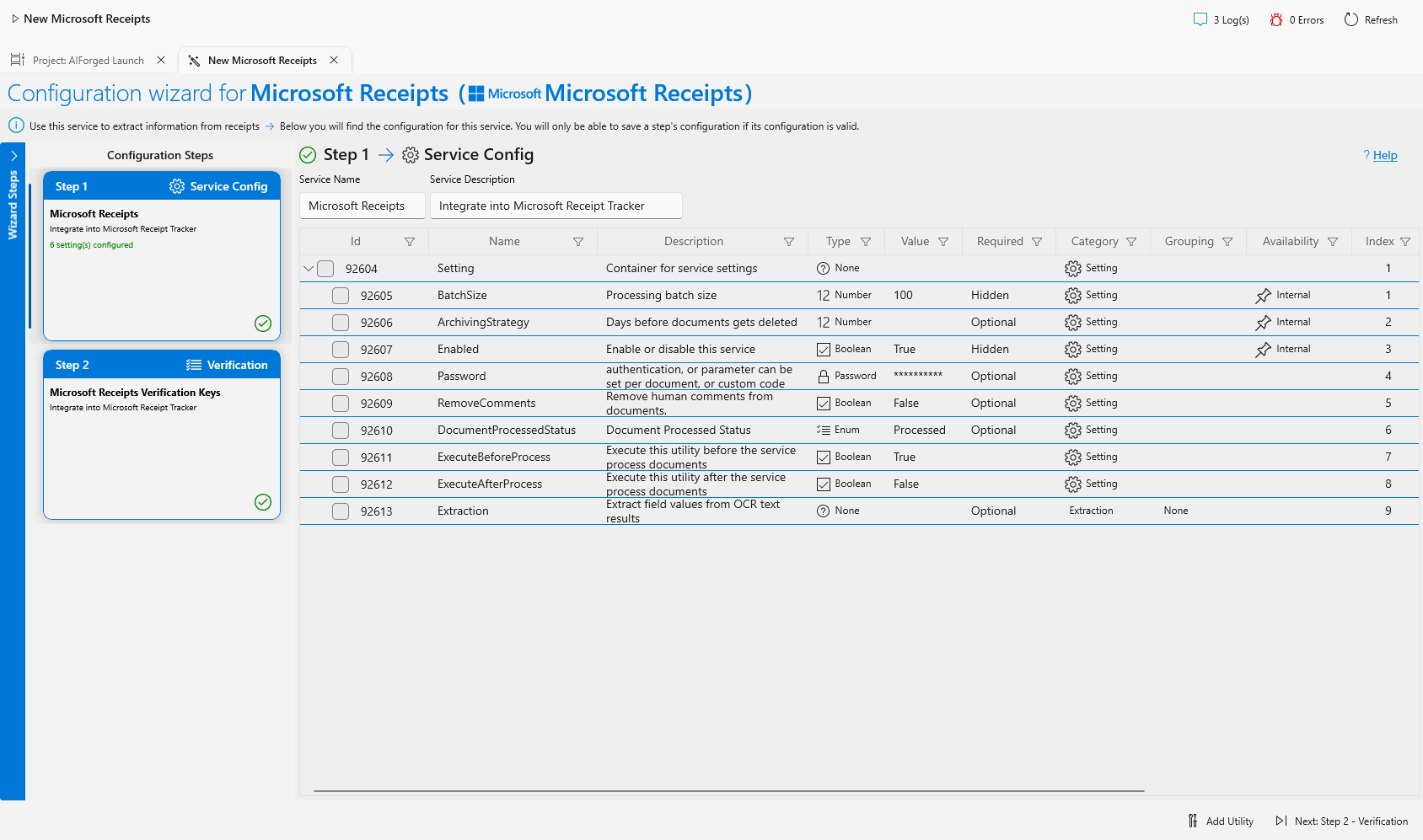This screenshot has height=840, width=1423.
Task: Collapse the 92604 Setting row
Action: click(x=309, y=269)
